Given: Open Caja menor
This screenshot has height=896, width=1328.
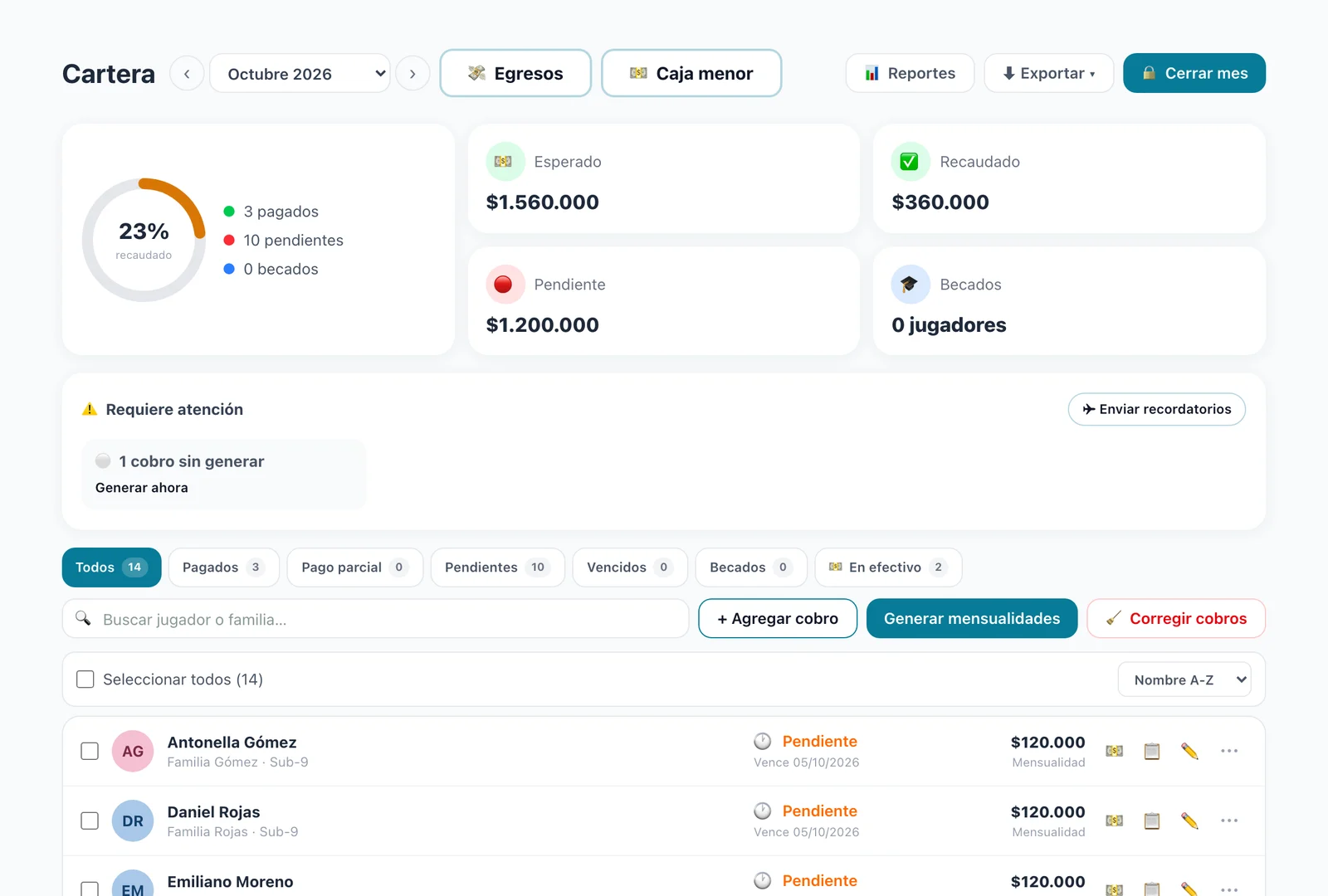Looking at the screenshot, I should click(691, 73).
